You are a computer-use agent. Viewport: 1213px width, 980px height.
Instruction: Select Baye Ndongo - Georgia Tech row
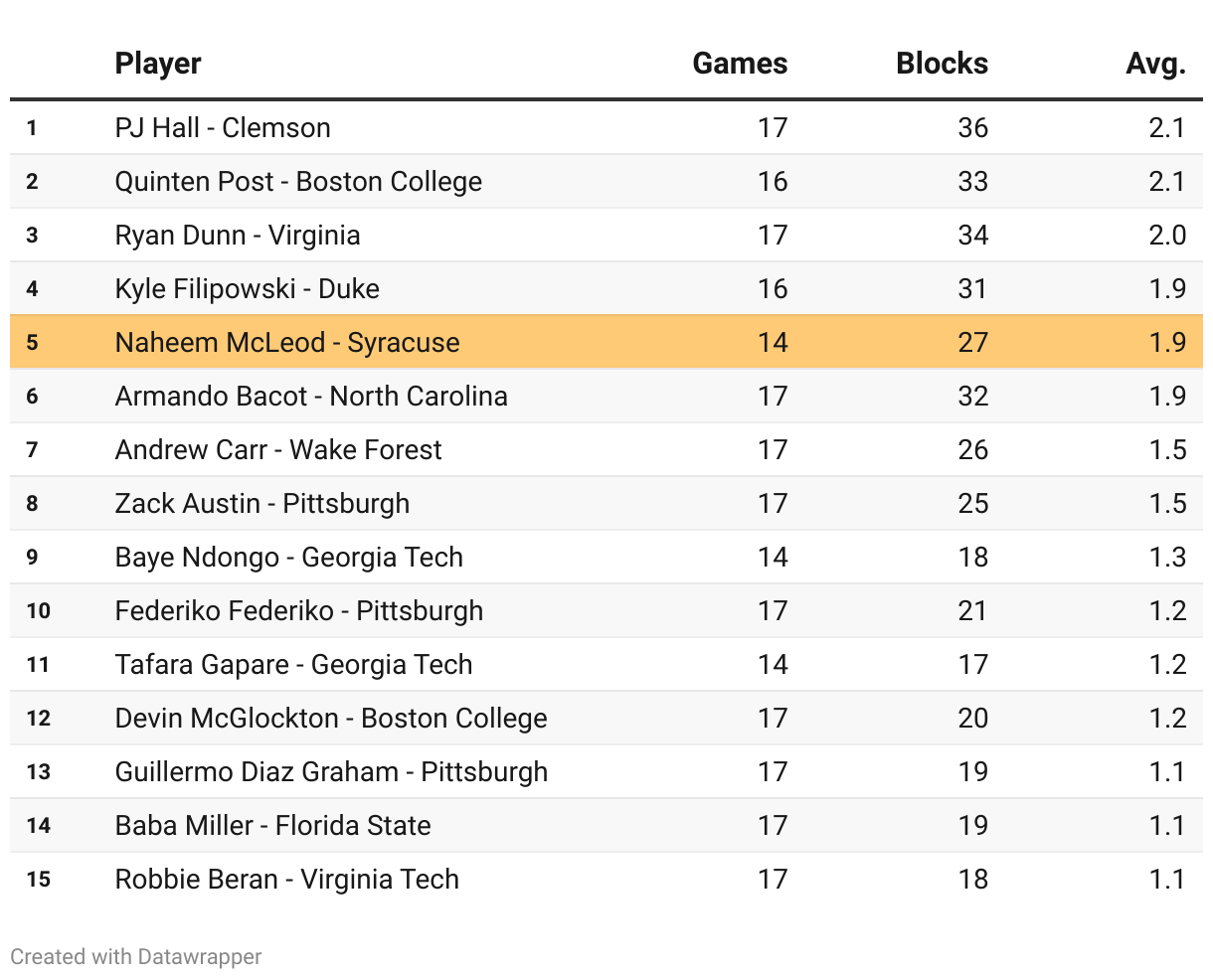click(289, 558)
